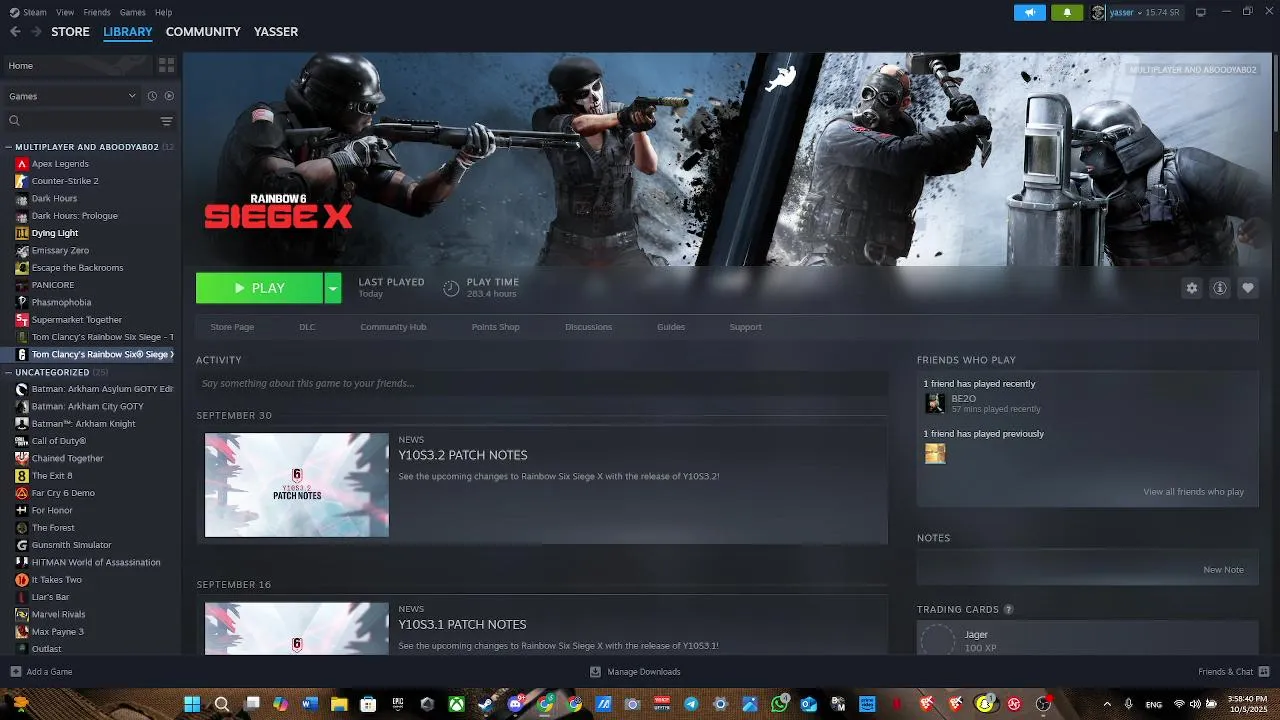Add Siege X to favorites heart
The height and width of the screenshot is (720, 1280).
click(x=1248, y=288)
